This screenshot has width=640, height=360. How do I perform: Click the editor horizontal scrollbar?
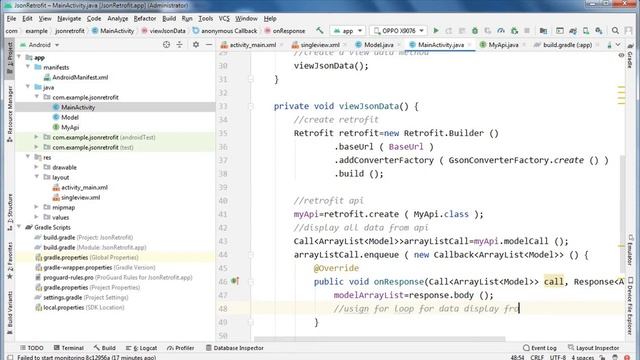coord(380,339)
